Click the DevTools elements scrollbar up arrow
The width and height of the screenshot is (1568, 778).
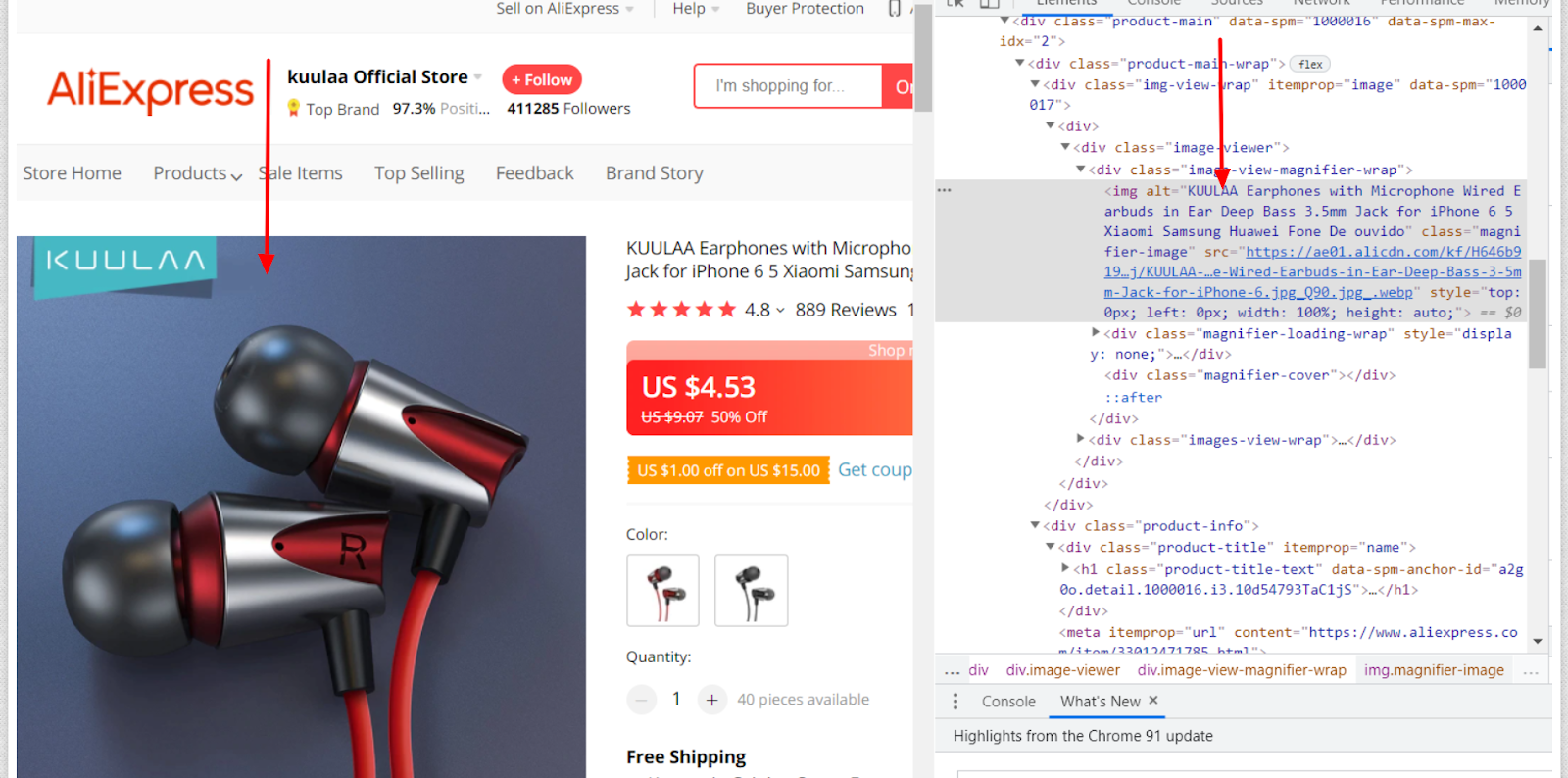(1537, 28)
